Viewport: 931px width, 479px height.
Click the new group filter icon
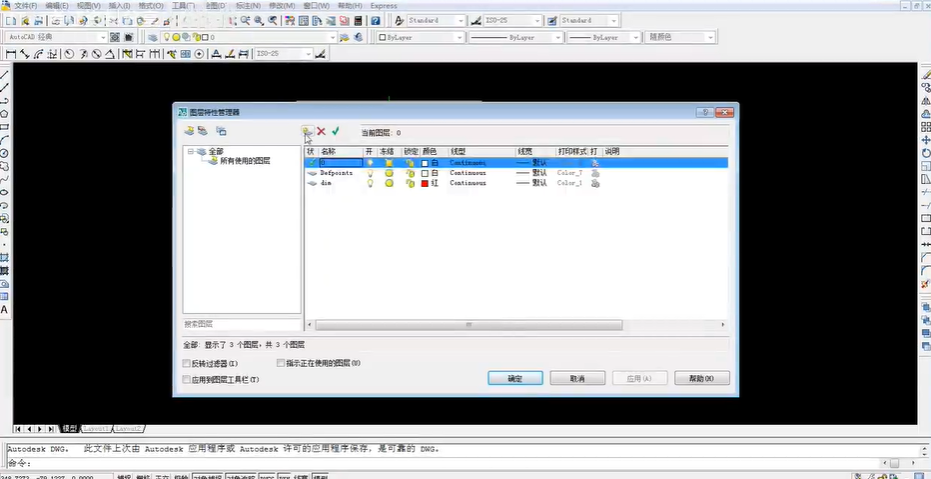coord(202,131)
